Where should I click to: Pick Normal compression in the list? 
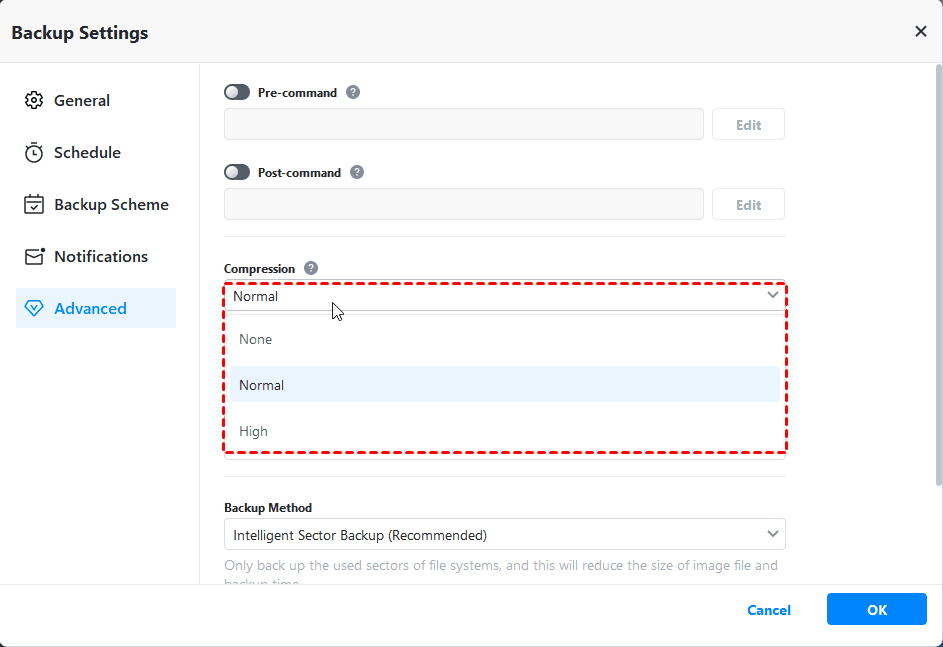(262, 386)
